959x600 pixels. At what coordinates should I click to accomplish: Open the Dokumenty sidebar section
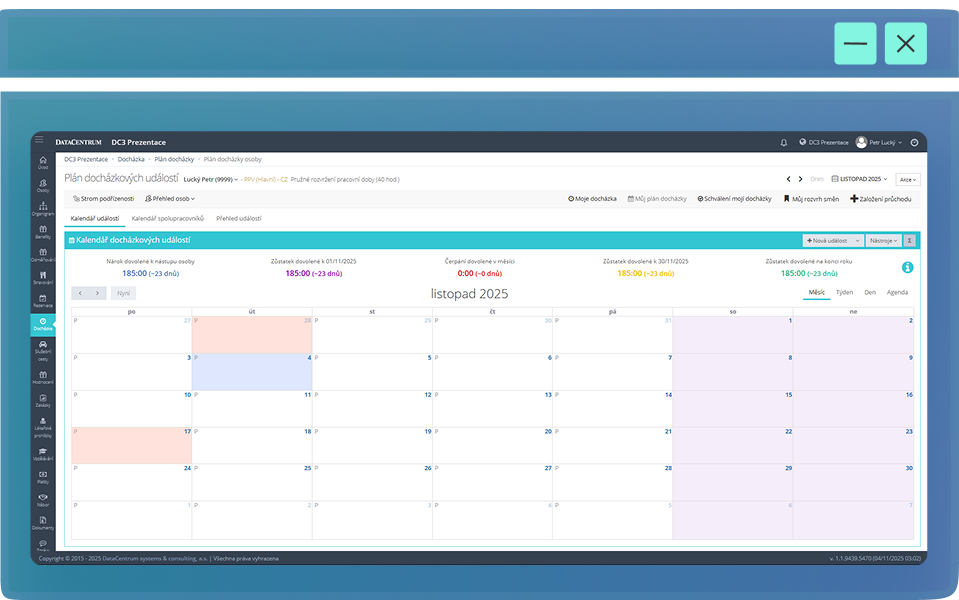coord(43,523)
